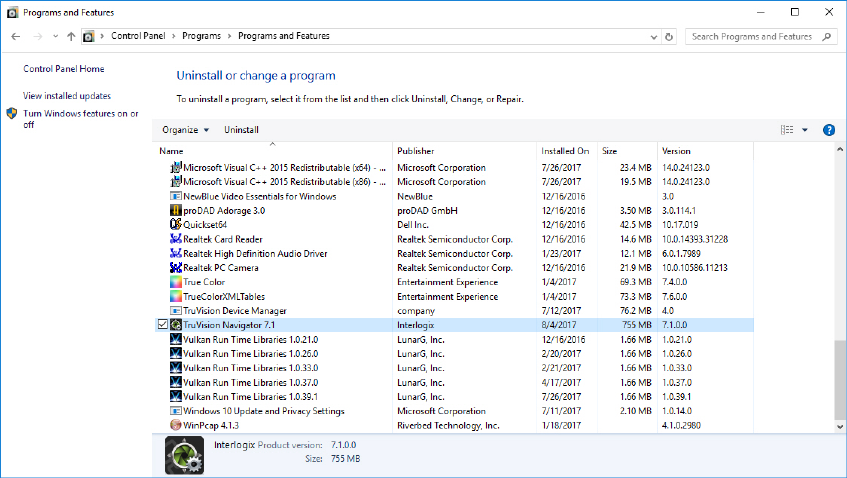Open the recent locations dropdown arrow

point(55,36)
